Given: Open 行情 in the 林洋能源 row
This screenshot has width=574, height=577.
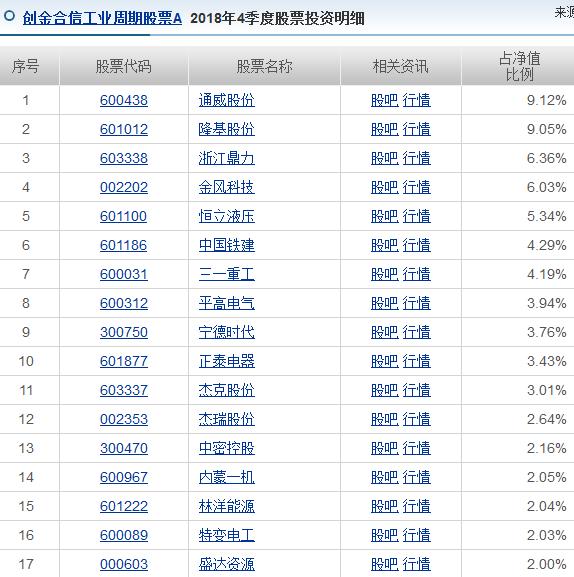Looking at the screenshot, I should tap(417, 506).
